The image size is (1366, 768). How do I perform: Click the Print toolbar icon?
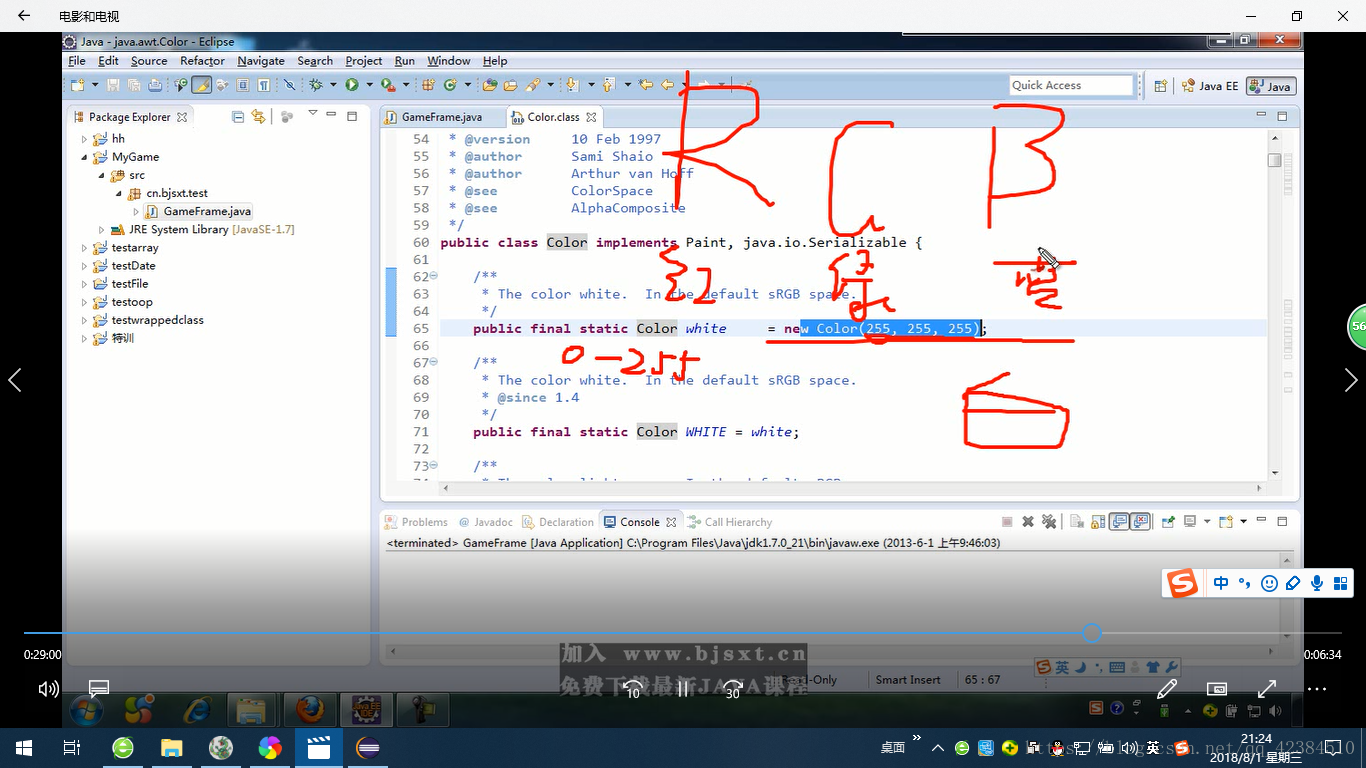pos(155,86)
